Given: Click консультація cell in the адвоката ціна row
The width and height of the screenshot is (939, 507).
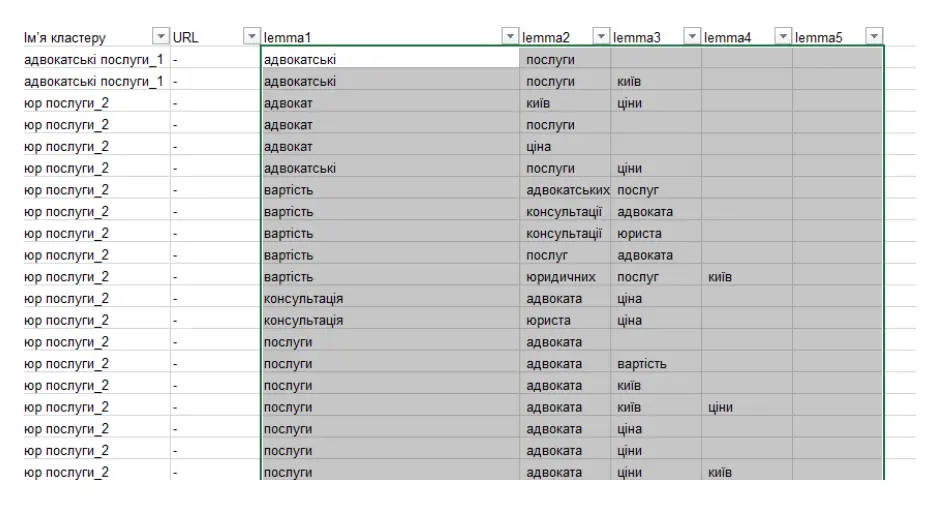Looking at the screenshot, I should 390,299.
